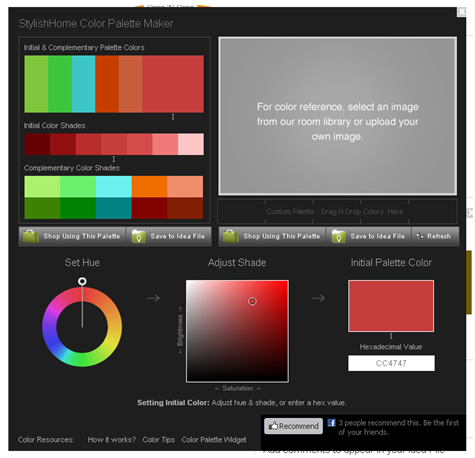
Task: Pick the deep dark red complementary shade
Action: [149, 208]
